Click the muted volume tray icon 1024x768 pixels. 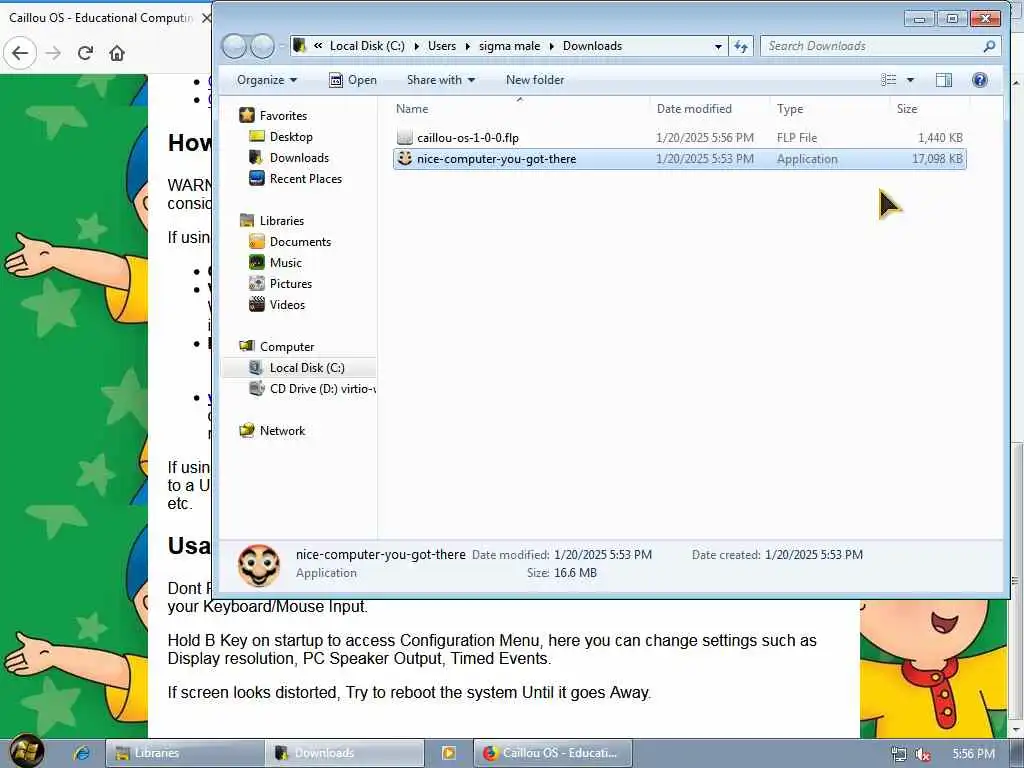[923, 754]
